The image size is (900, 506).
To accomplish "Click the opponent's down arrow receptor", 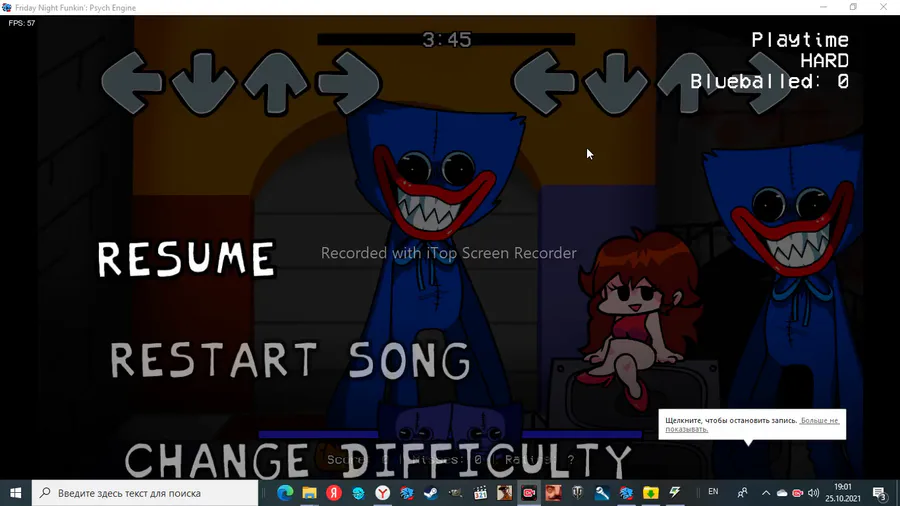I will [x=203, y=83].
